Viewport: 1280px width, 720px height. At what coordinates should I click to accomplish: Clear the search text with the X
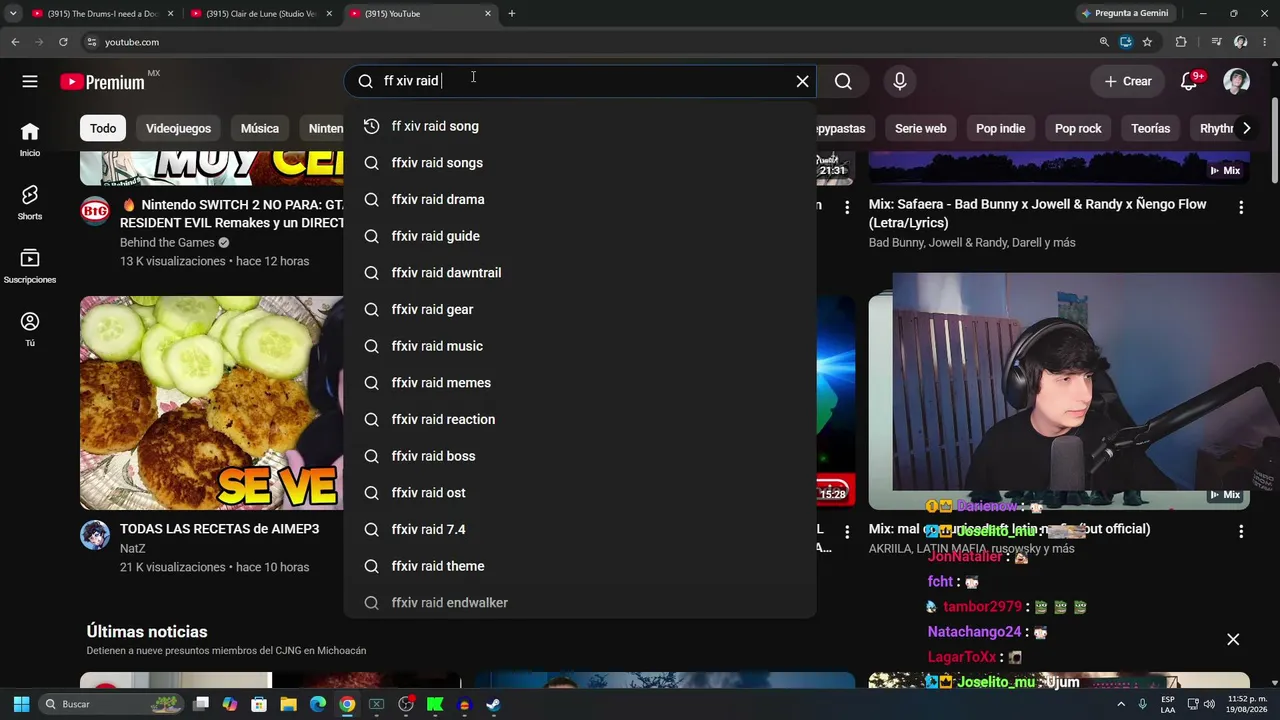tap(802, 81)
